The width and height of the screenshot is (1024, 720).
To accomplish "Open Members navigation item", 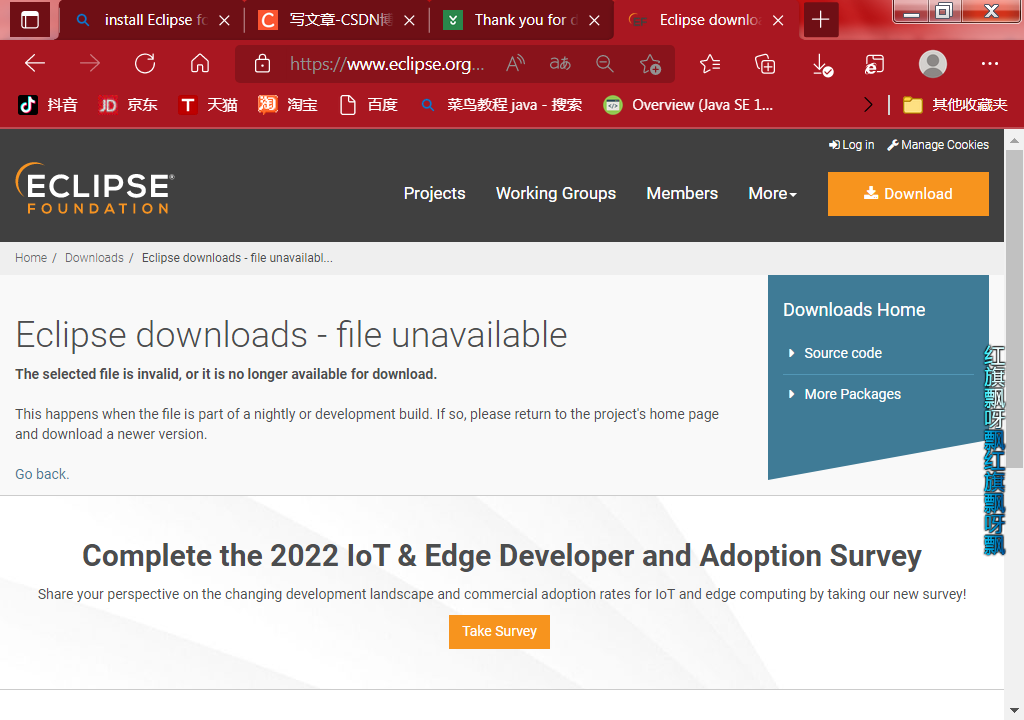I will [682, 193].
